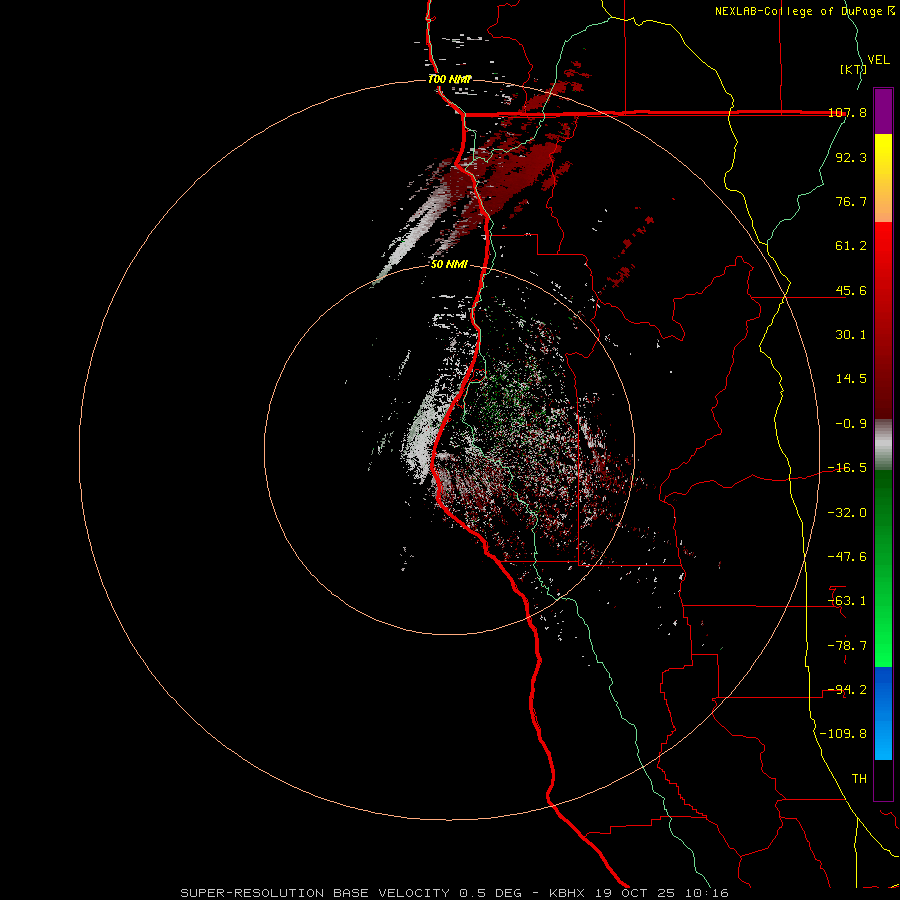The image size is (900, 900).
Task: Click the -109.8 velocity scale value
Action: pyautogui.click(x=843, y=734)
